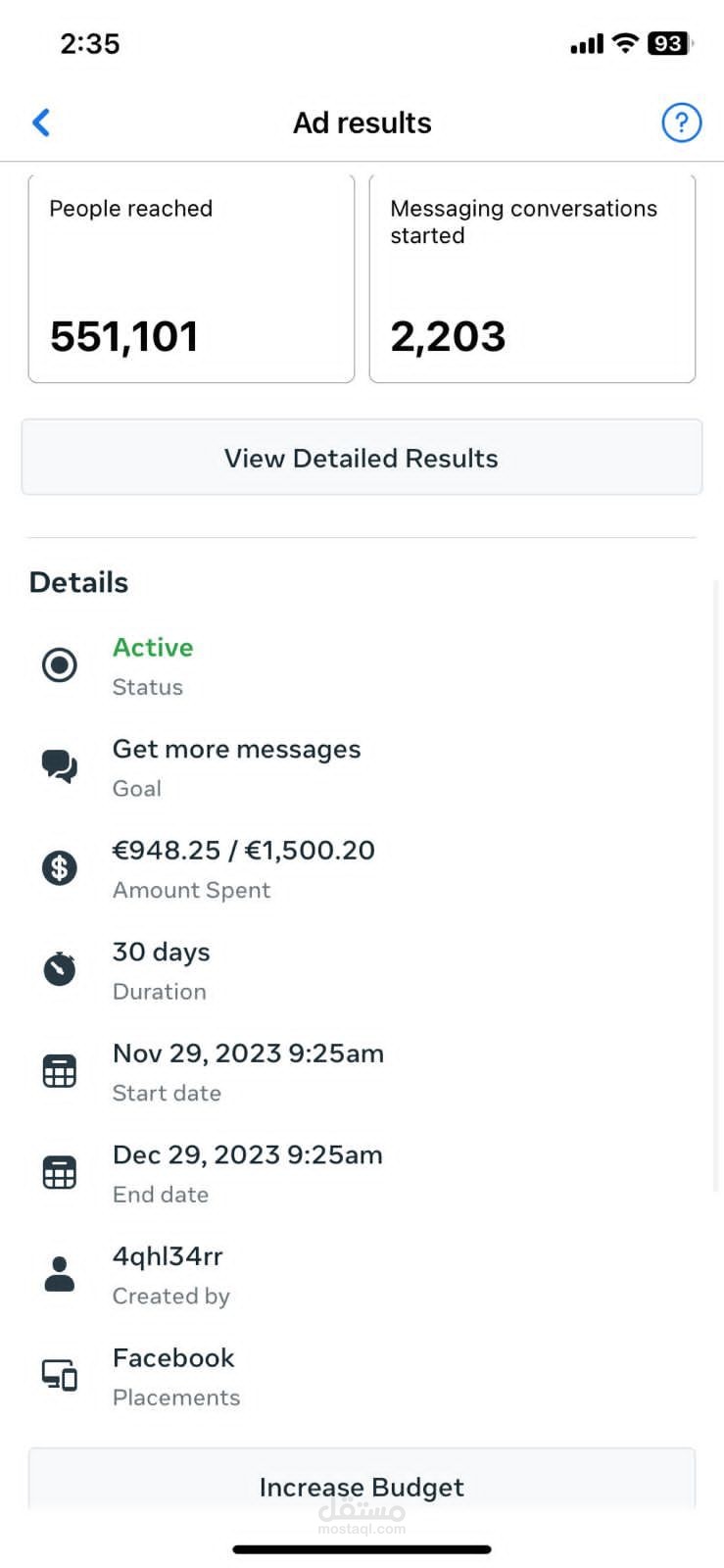This screenshot has height=1568, width=724.
Task: Tap the Nov 29, 2023 start date
Action: [x=248, y=1053]
